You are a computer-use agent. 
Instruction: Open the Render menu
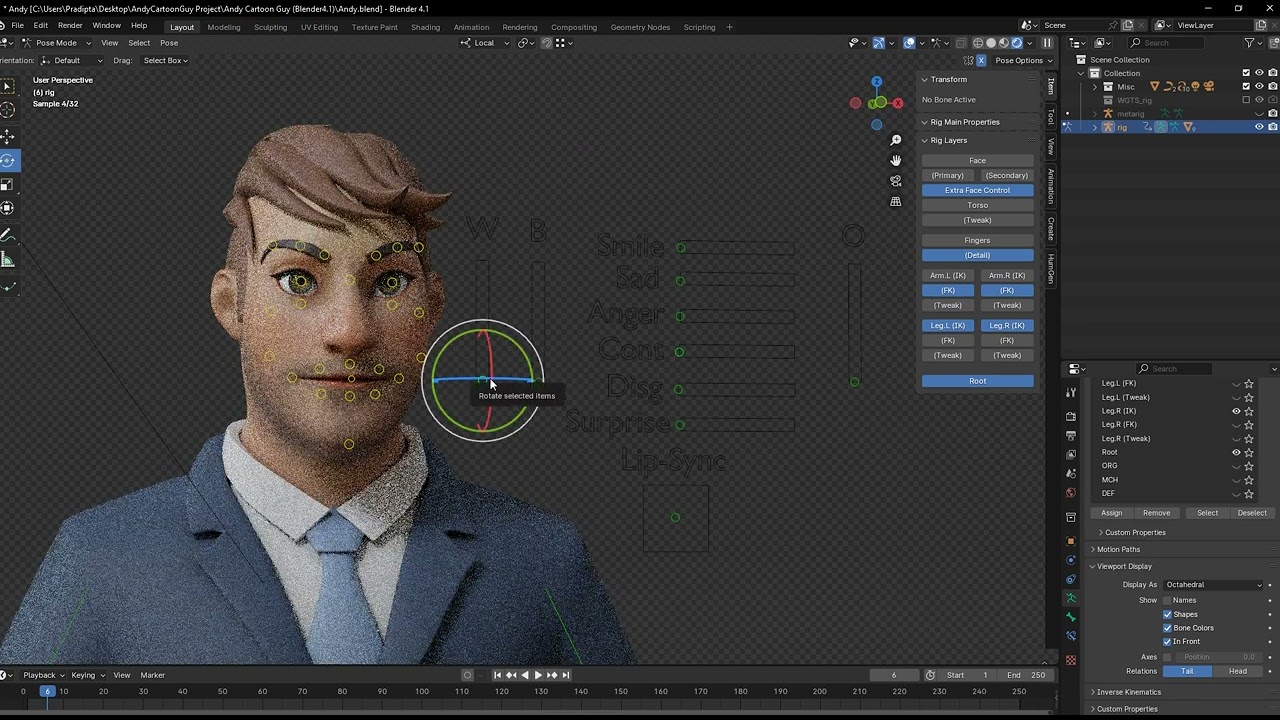70,25
